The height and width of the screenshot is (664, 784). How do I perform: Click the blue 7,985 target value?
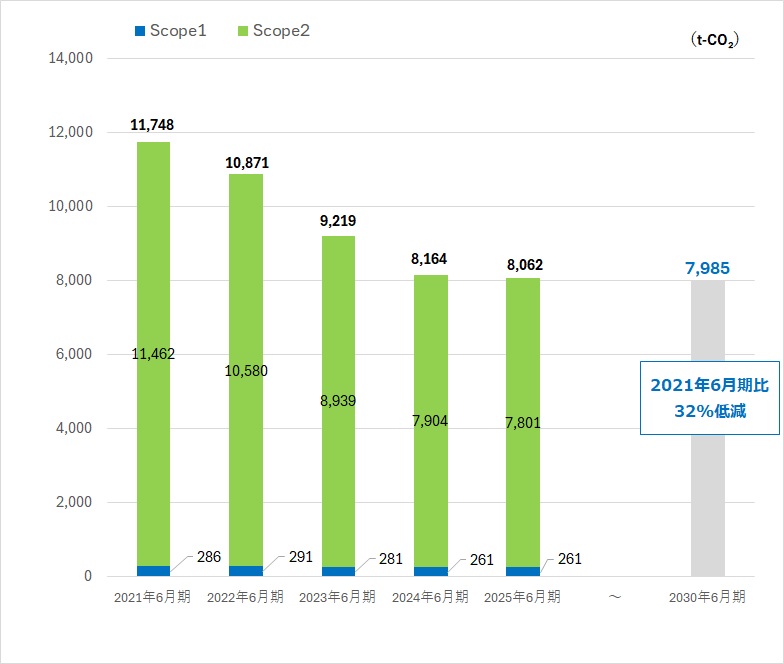pyautogui.click(x=707, y=268)
